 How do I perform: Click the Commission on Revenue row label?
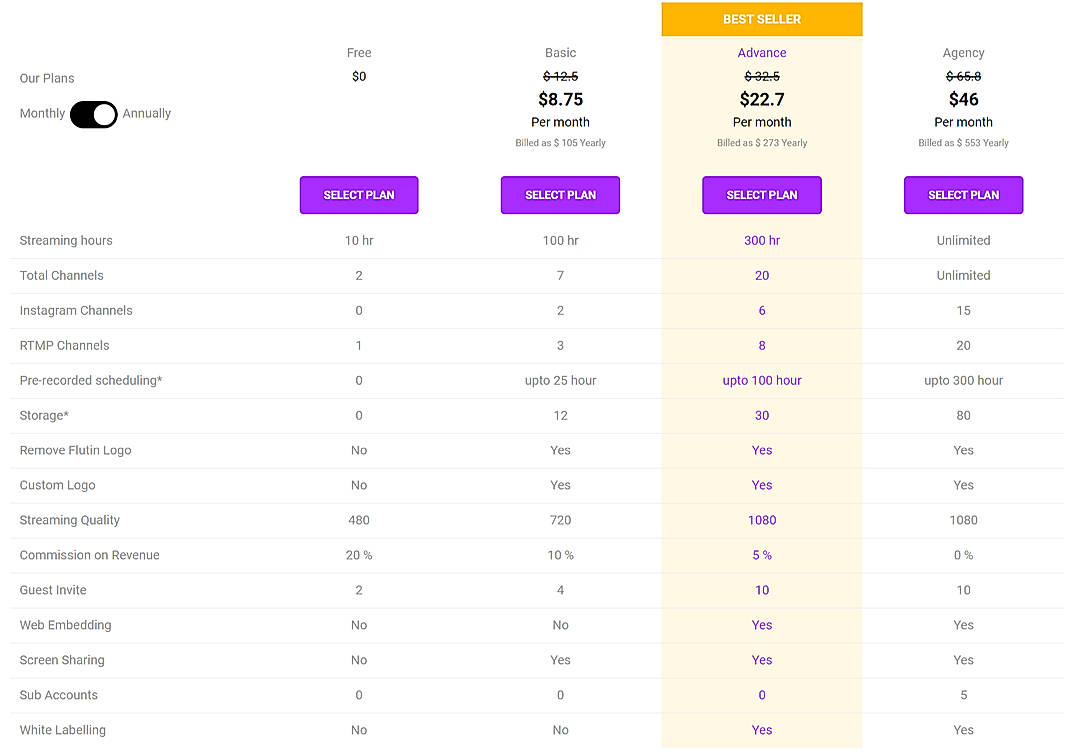click(x=91, y=555)
